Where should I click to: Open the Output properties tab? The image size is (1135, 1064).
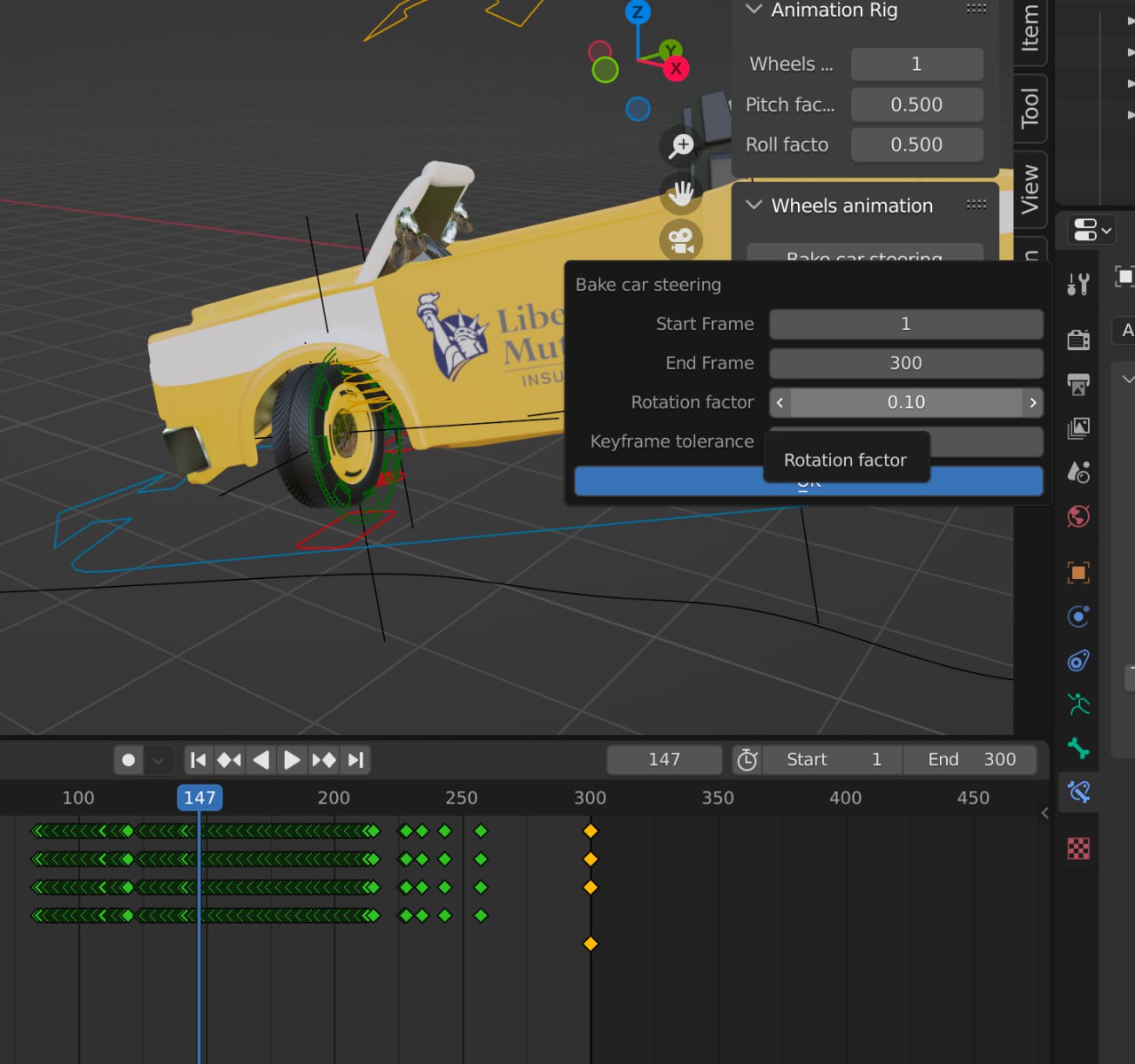(1078, 384)
